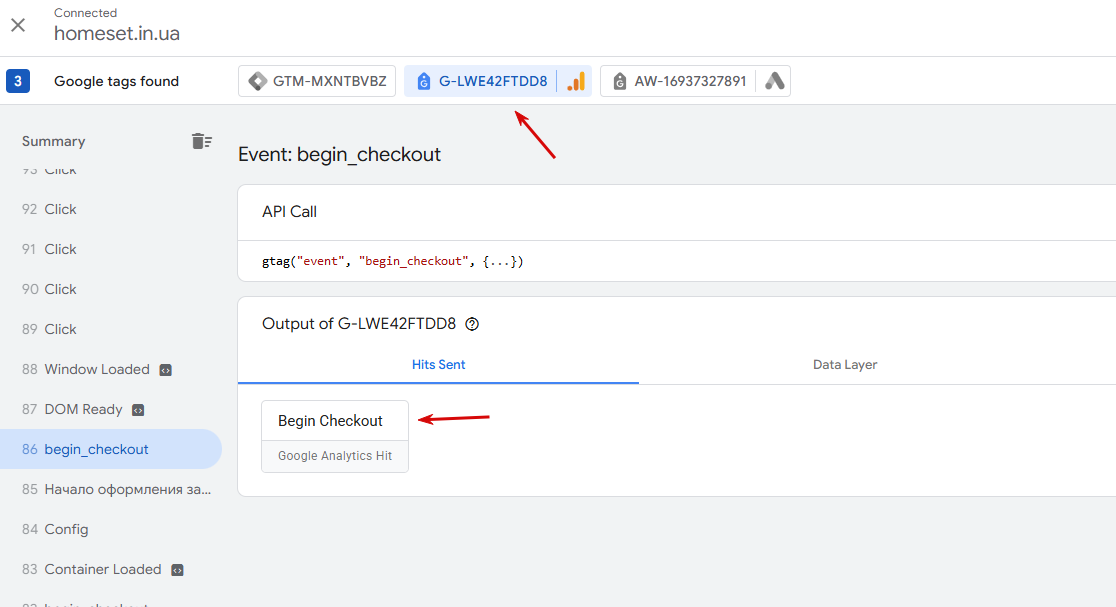Click code badge icon next to Container Loaded
Viewport: 1116px width, 607px height.
click(177, 570)
